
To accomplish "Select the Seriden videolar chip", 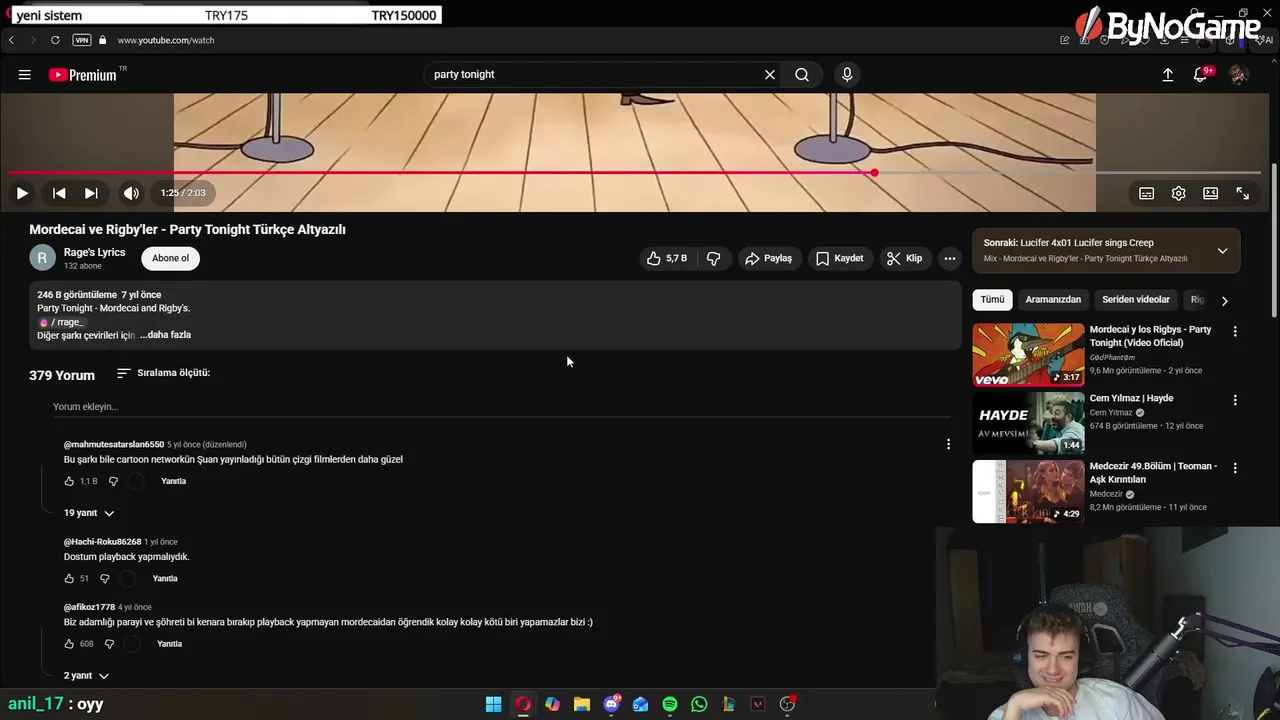I will coord(1136,299).
